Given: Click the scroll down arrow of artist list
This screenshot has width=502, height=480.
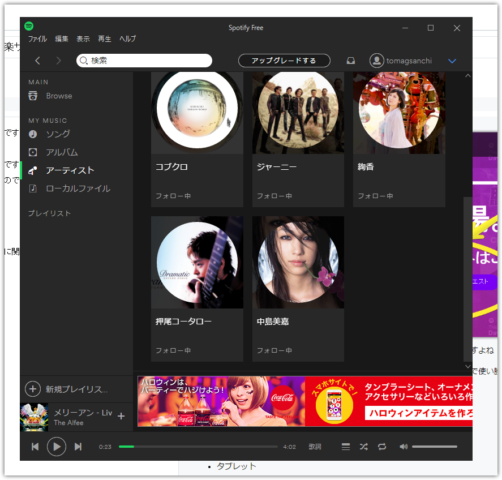Looking at the screenshot, I should (x=468, y=366).
